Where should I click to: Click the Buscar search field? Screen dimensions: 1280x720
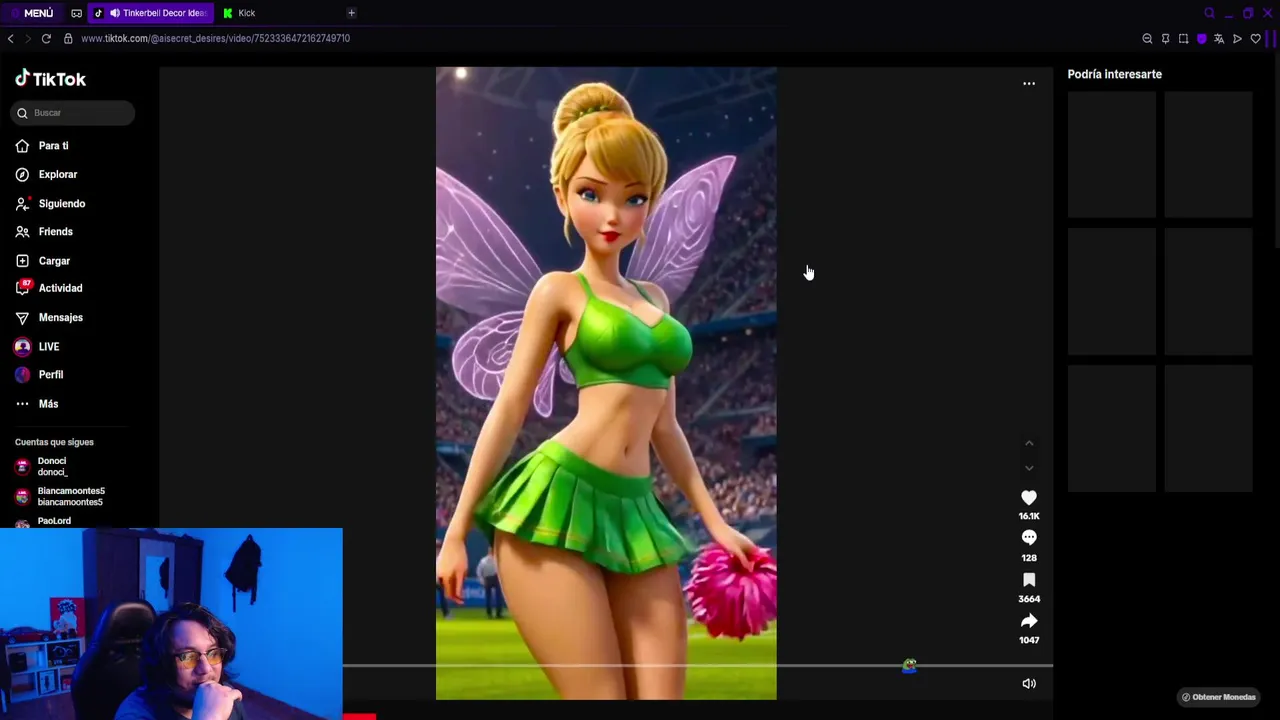coord(73,113)
